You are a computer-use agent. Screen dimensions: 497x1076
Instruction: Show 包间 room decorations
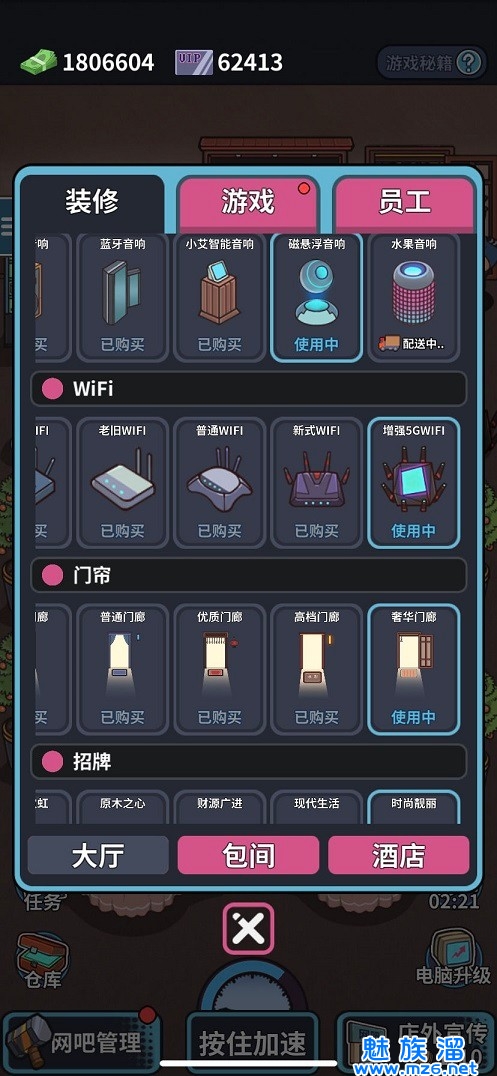248,855
